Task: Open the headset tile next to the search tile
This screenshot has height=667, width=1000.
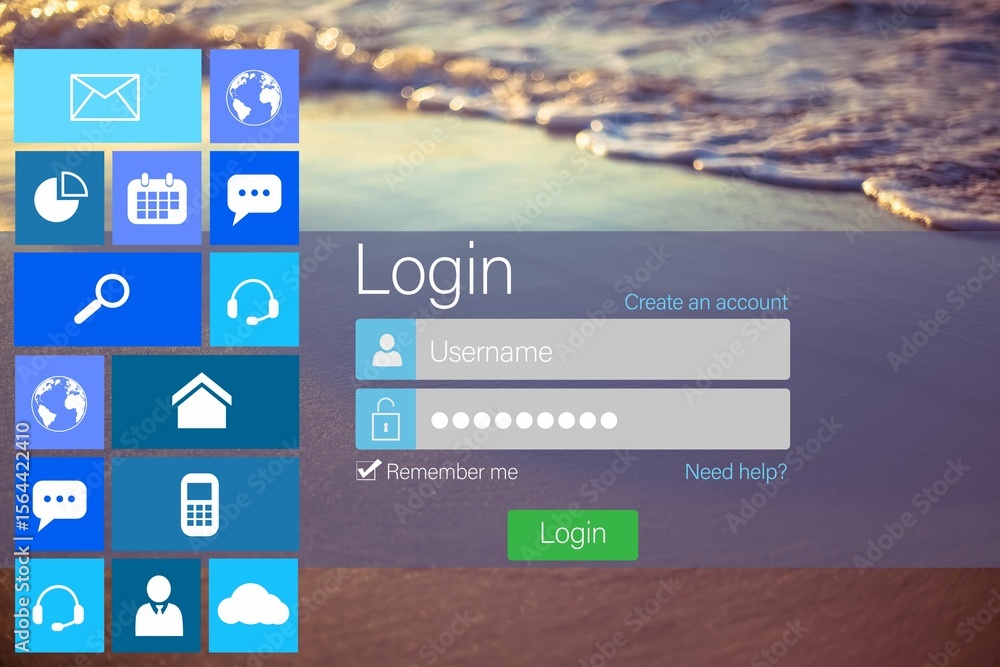Action: pos(254,299)
